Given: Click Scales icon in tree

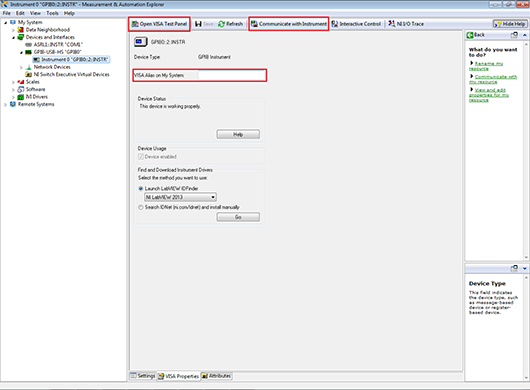Looking at the screenshot, I should 21,82.
